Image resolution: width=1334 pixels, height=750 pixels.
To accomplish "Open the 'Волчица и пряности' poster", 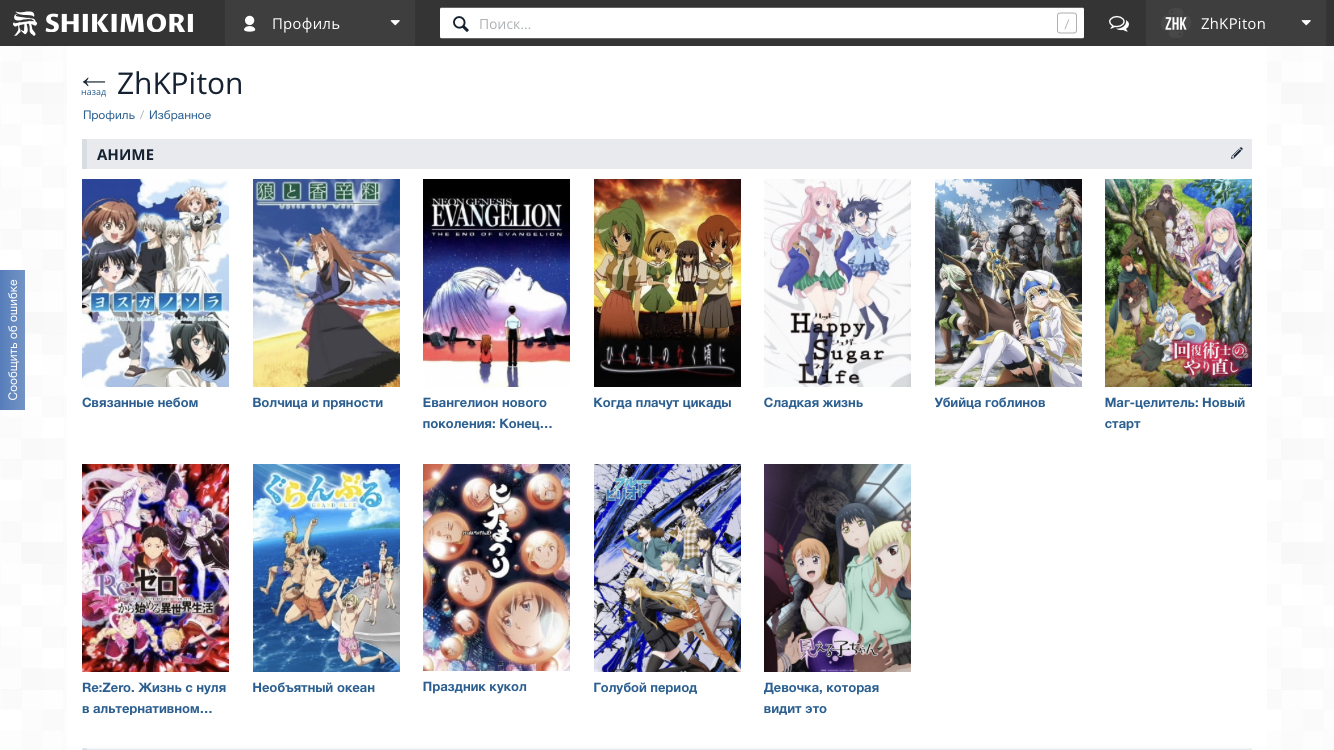I will tap(326, 283).
